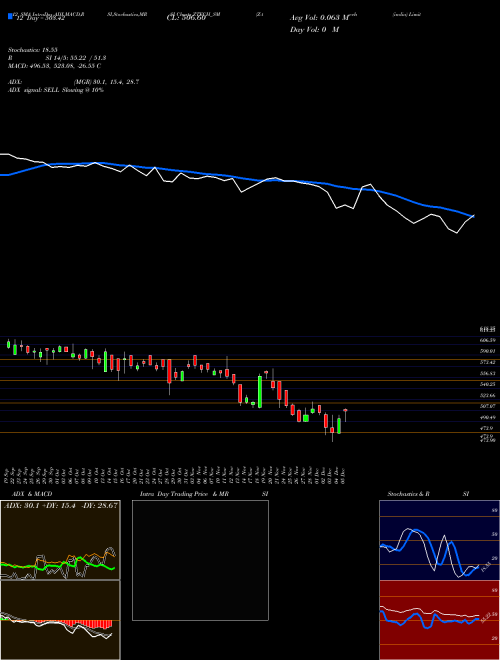Click the ADX line chart panel

[x=60, y=540]
